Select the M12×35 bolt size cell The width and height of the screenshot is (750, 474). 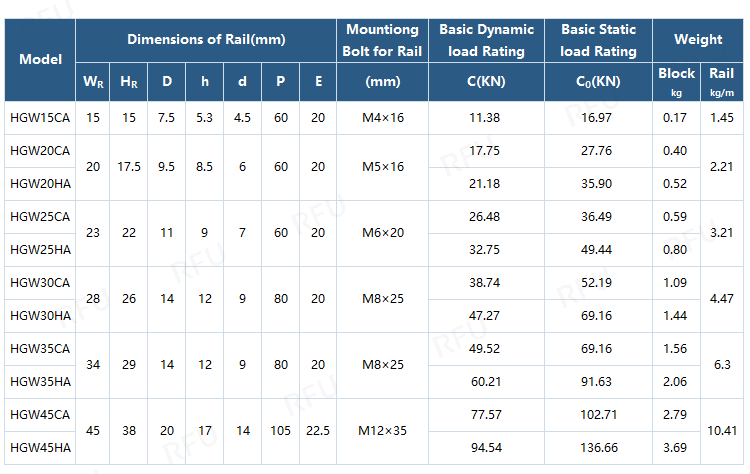coord(383,431)
